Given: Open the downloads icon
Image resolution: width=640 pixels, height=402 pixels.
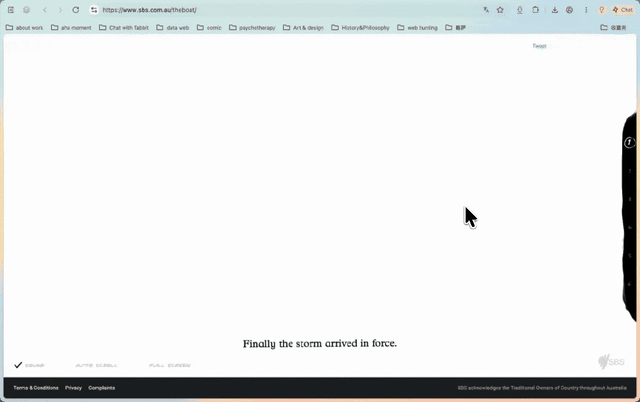Looking at the screenshot, I should pos(554,10).
